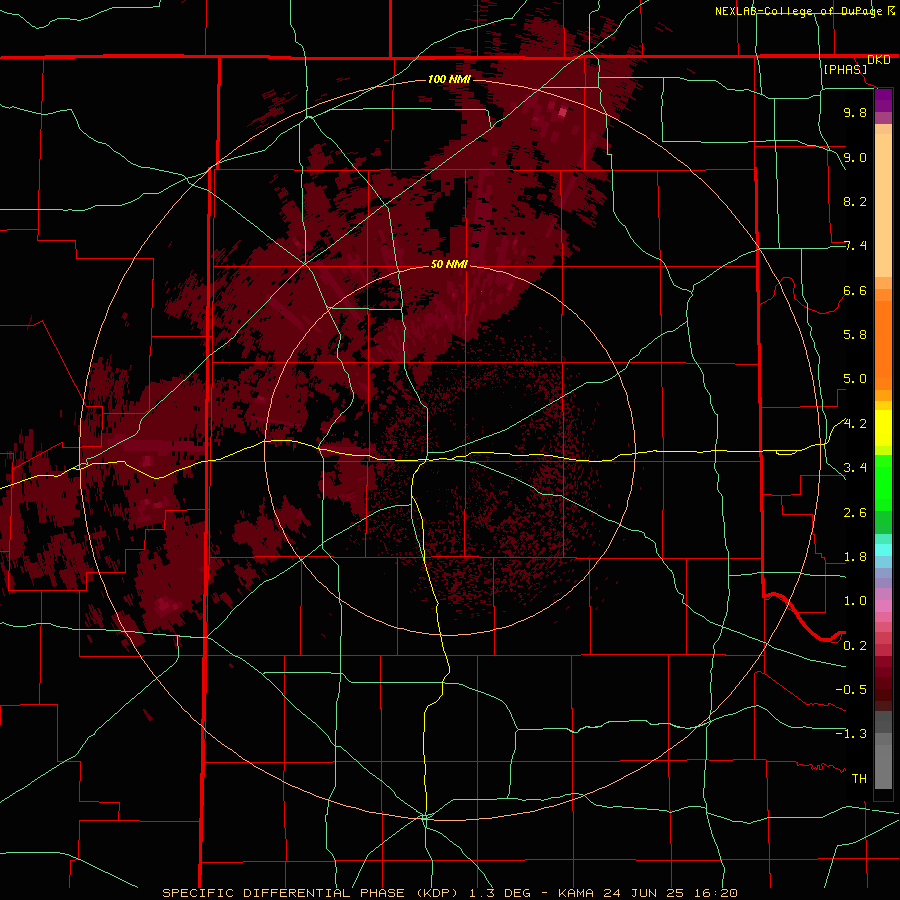Image resolution: width=900 pixels, height=900 pixels.
Task: Click the 8.2 value on the color scale
Action: point(855,201)
